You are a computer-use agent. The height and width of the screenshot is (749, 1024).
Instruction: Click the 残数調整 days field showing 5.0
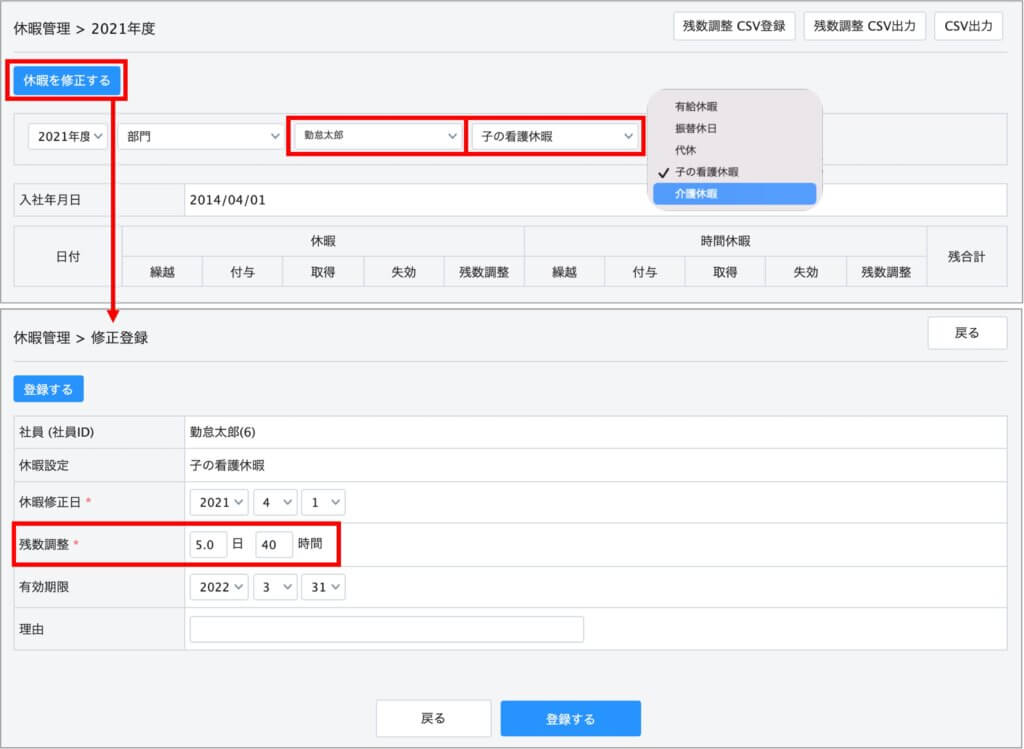208,545
